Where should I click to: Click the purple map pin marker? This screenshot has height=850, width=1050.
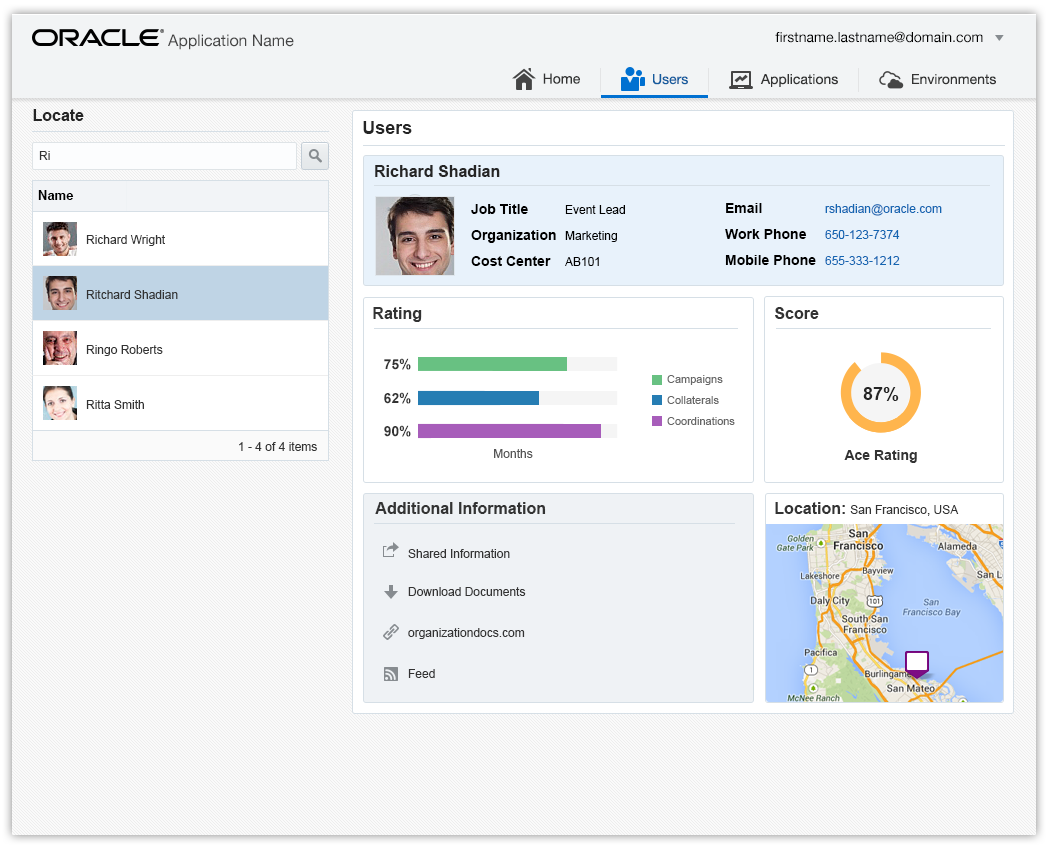(x=917, y=664)
